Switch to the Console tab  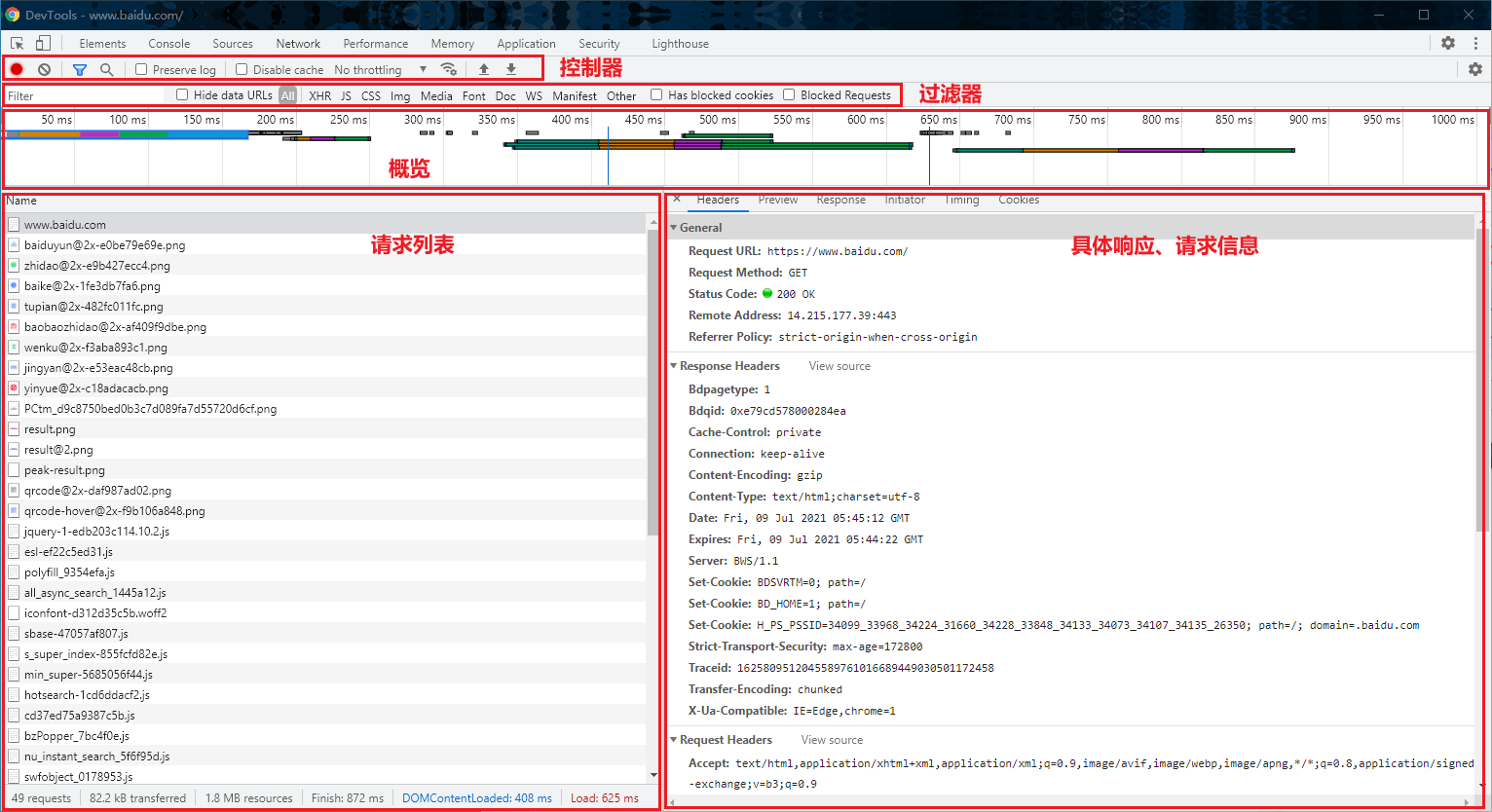coord(169,44)
